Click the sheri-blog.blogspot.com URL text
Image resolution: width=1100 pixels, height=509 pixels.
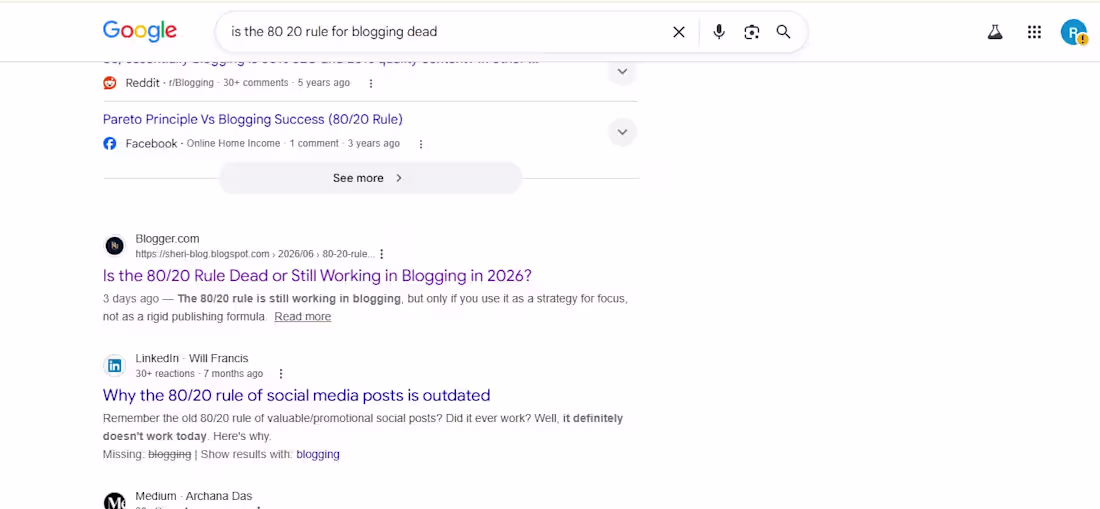pos(255,254)
